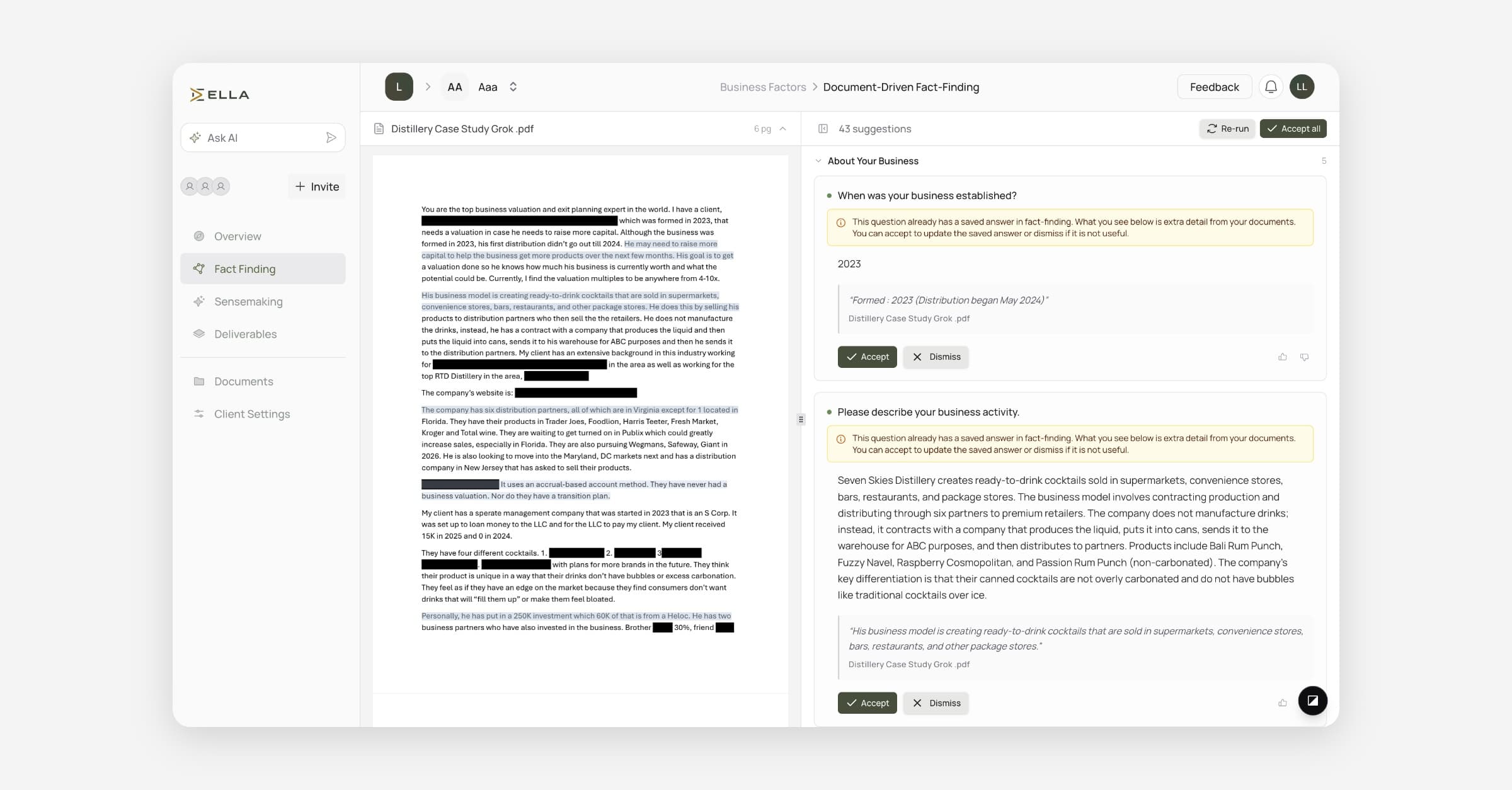This screenshot has width=1512, height=790.
Task: Open the AA client badge
Action: pyautogui.click(x=455, y=87)
